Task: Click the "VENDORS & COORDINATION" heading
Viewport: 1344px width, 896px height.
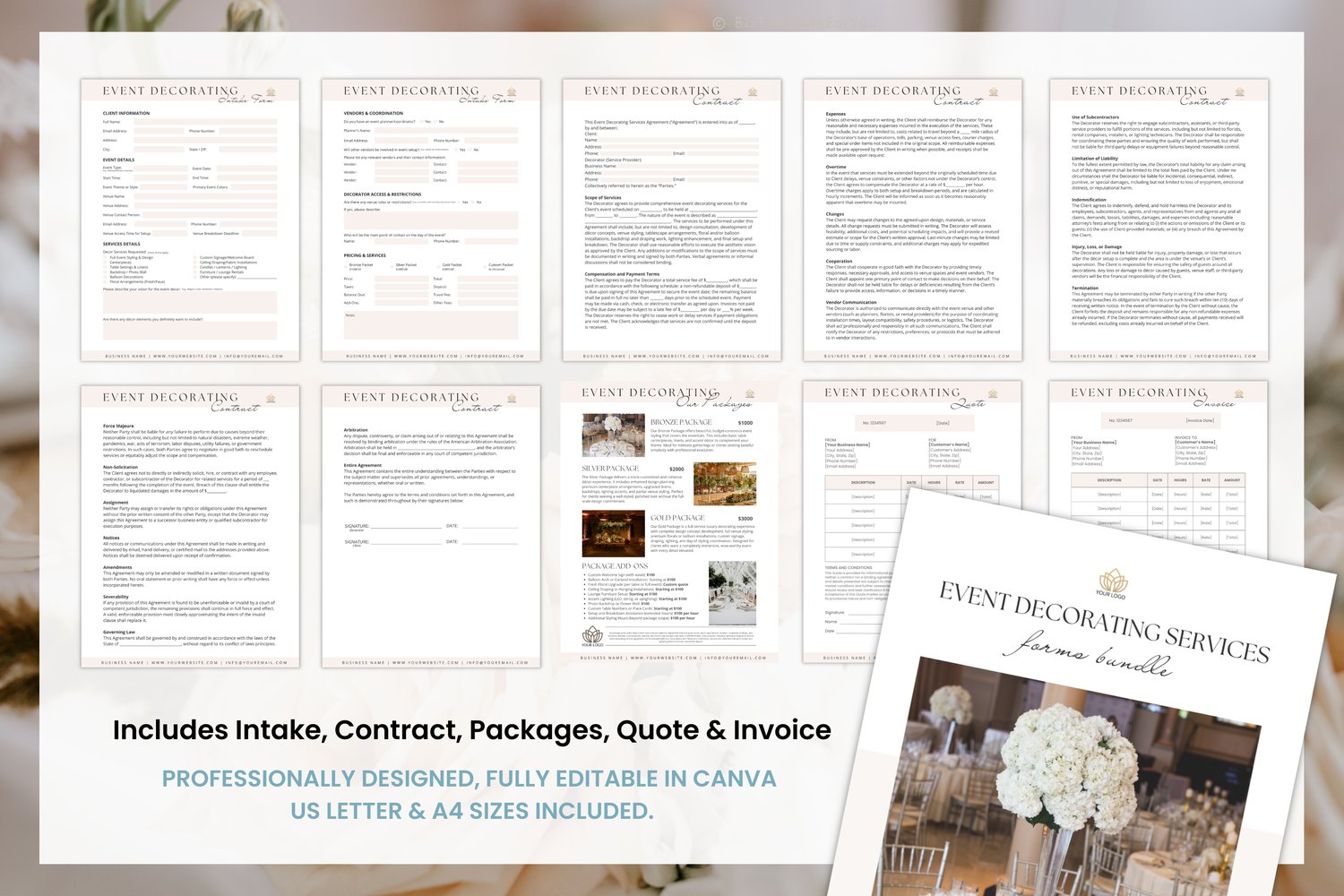Action: [x=374, y=114]
